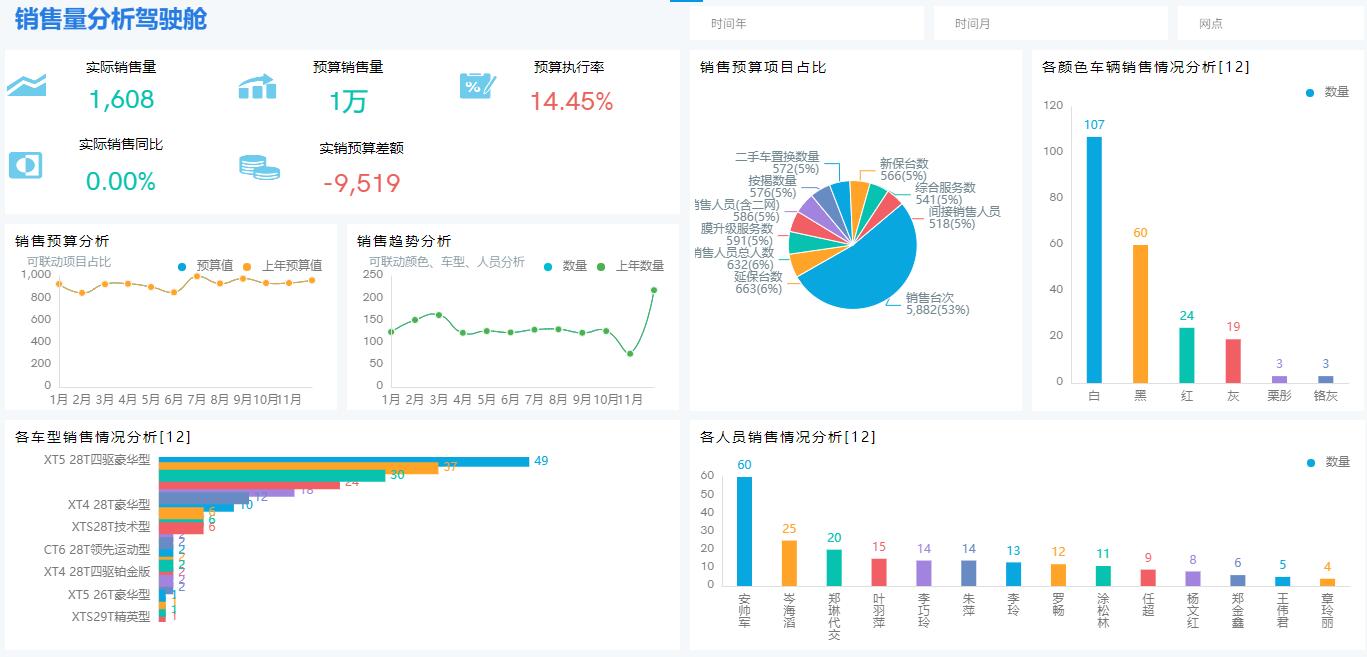The height and width of the screenshot is (657, 1367).
Task: Click the 章玲丽 bar showing 4
Action: 1327,582
